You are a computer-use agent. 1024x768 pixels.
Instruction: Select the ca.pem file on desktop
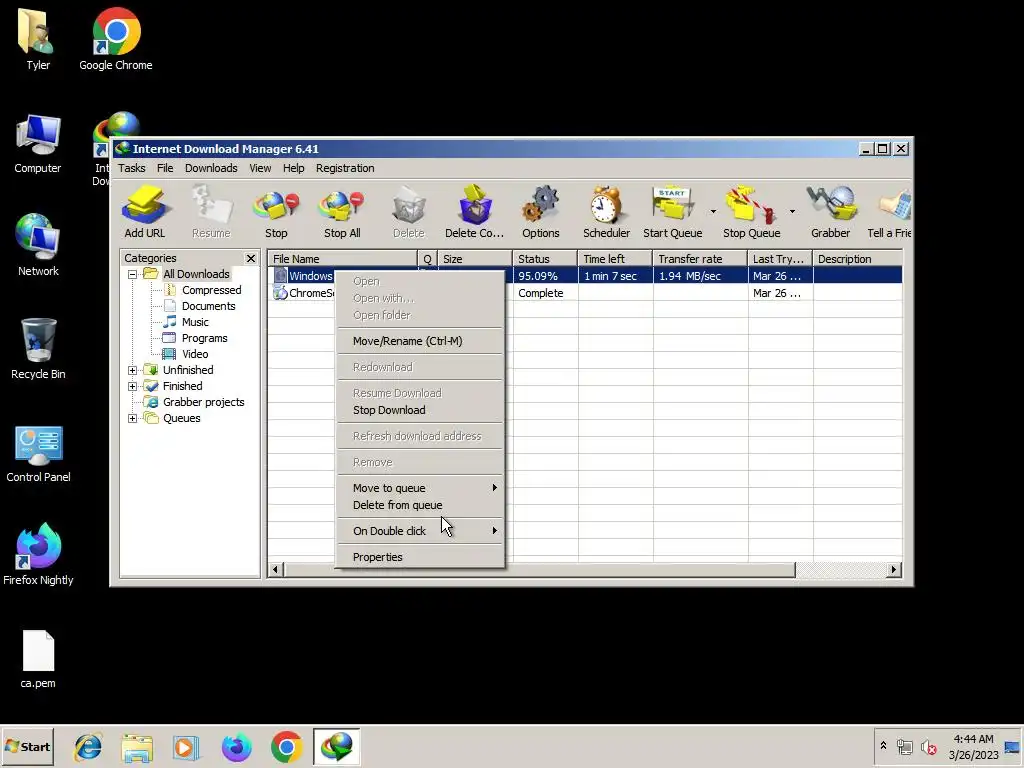[x=38, y=660]
